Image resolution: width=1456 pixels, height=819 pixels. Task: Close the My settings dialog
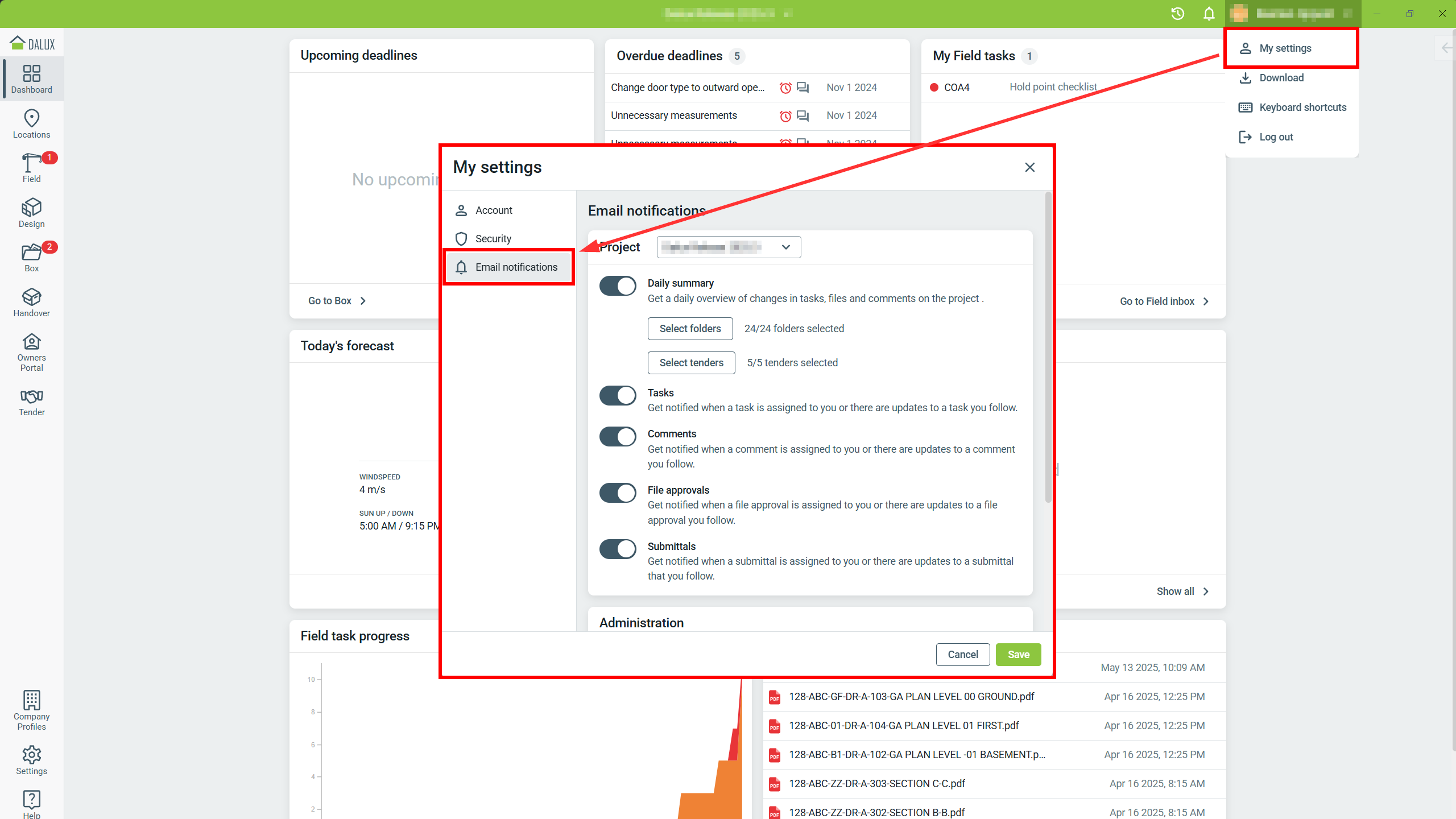[1029, 167]
